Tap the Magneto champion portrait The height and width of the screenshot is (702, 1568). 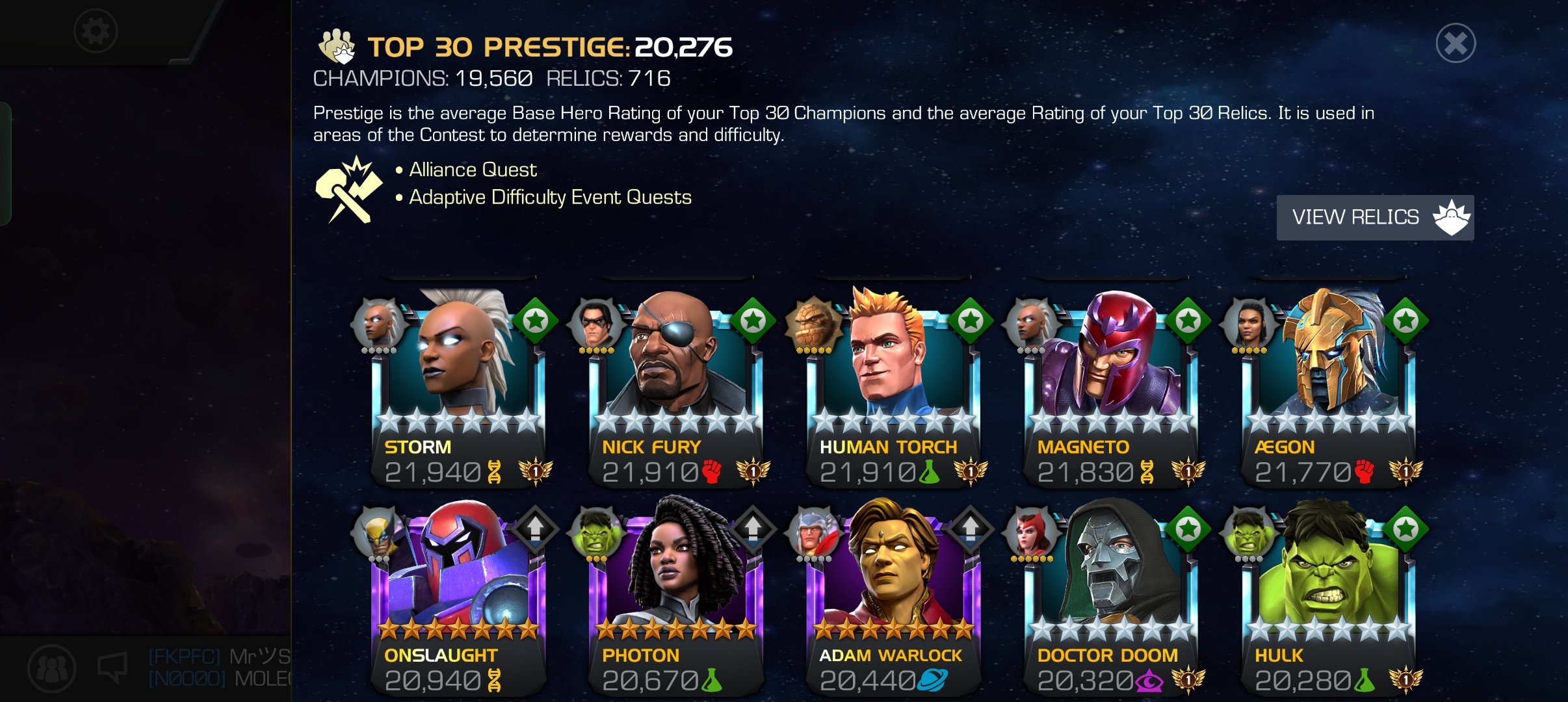[x=1112, y=390]
